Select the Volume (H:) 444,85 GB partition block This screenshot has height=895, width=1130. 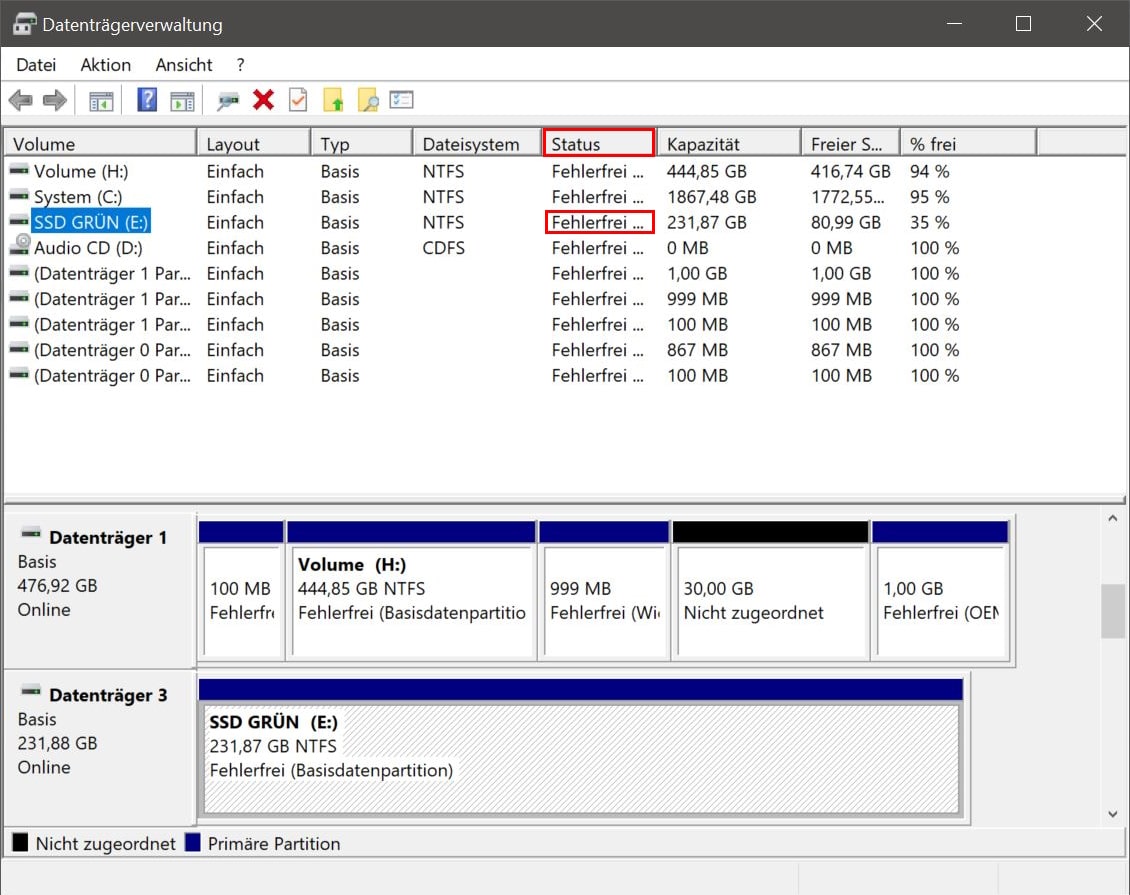[x=411, y=591]
